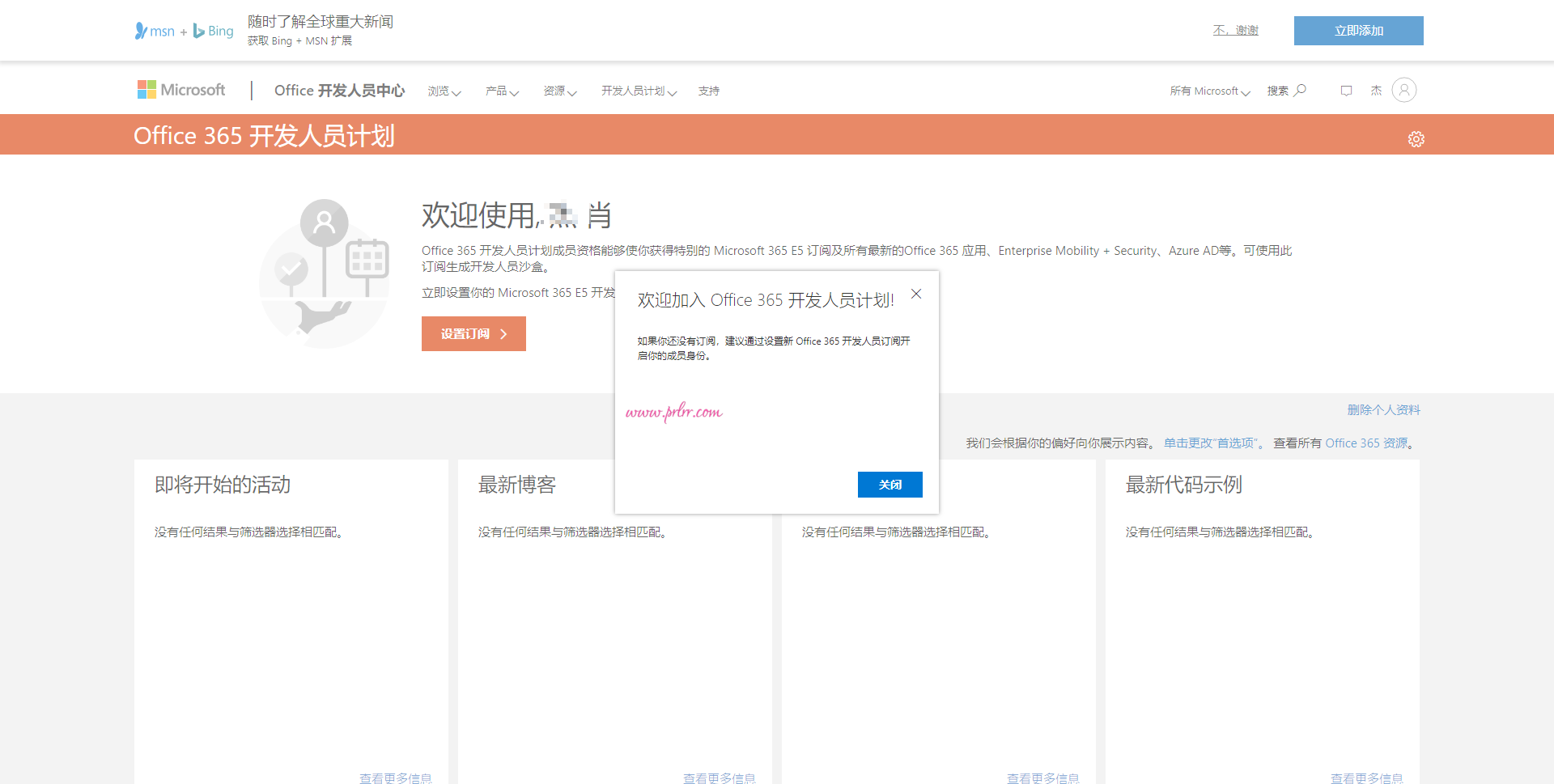This screenshot has height=784, width=1554.
Task: Click the 设置订阅 button
Action: coord(473,333)
